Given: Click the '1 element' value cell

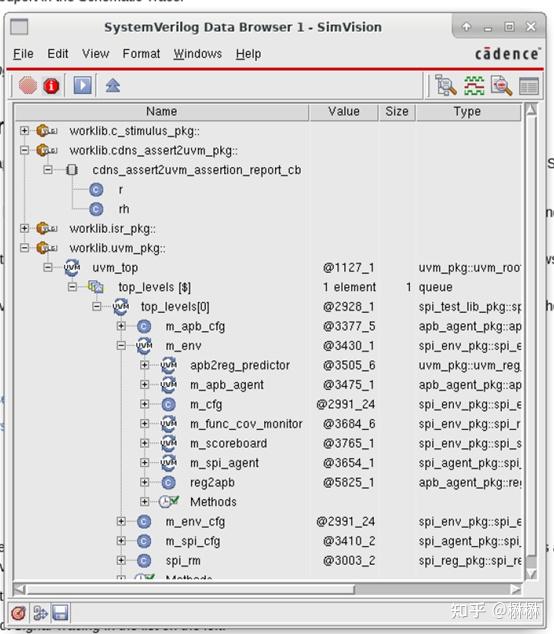Looking at the screenshot, I should [x=349, y=287].
